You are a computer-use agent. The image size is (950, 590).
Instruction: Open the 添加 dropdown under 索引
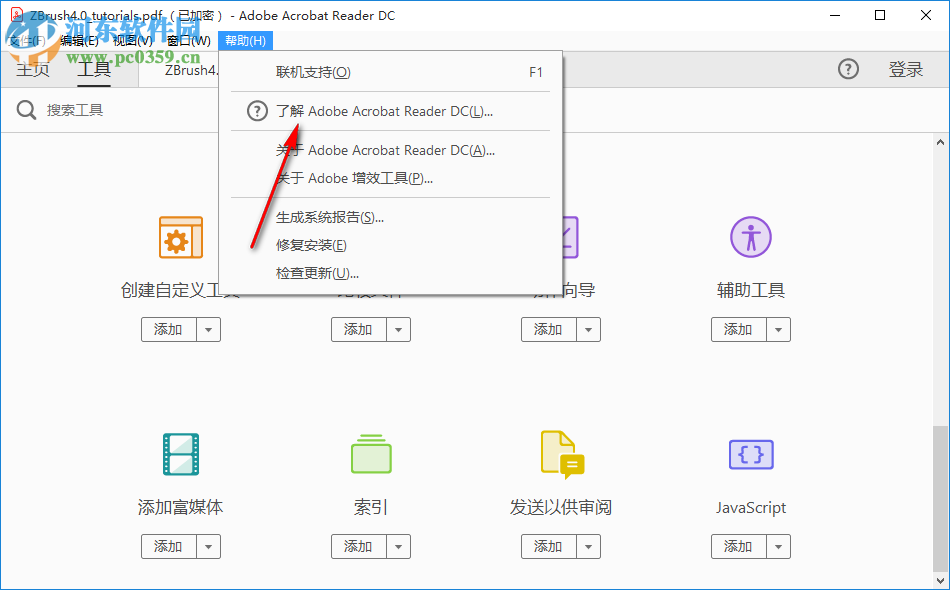(x=398, y=546)
